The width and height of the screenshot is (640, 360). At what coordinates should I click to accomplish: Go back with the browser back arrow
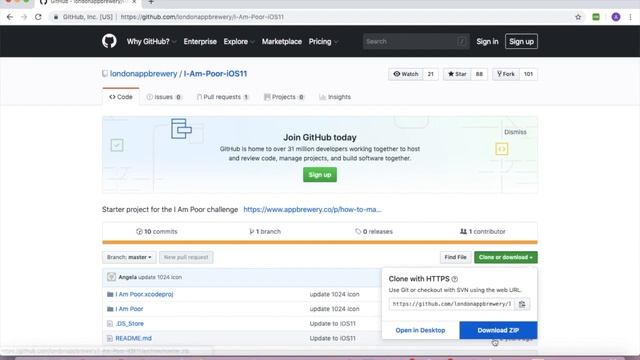(x=10, y=17)
